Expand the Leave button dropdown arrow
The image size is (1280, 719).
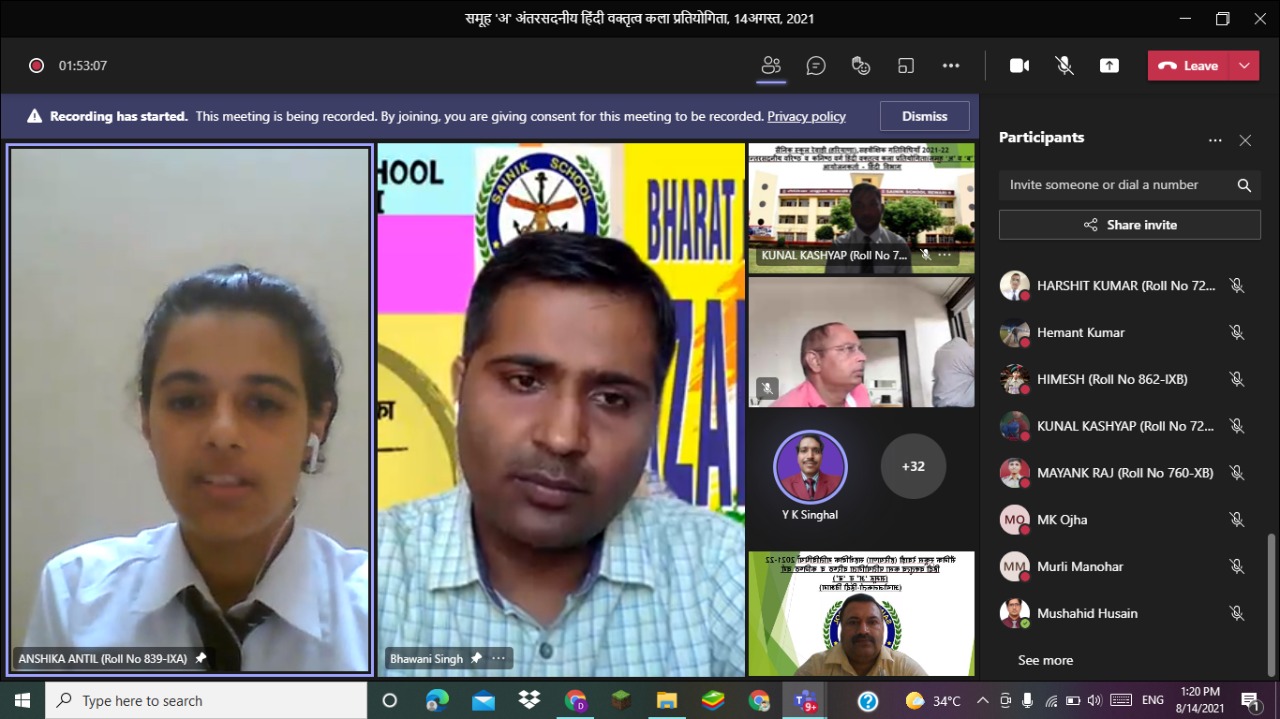tap(1244, 66)
